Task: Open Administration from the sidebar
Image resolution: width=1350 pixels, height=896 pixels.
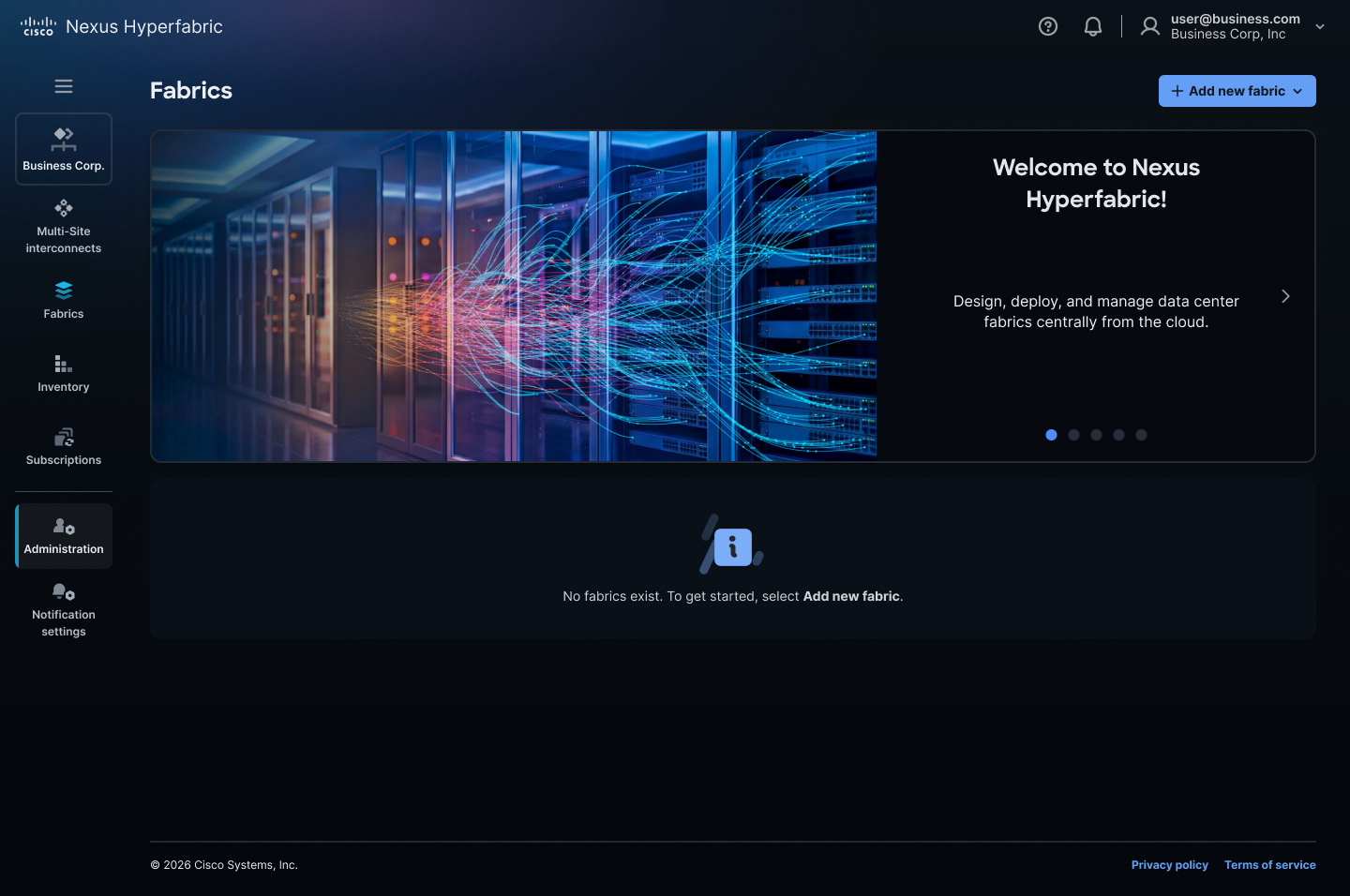Action: (x=64, y=536)
